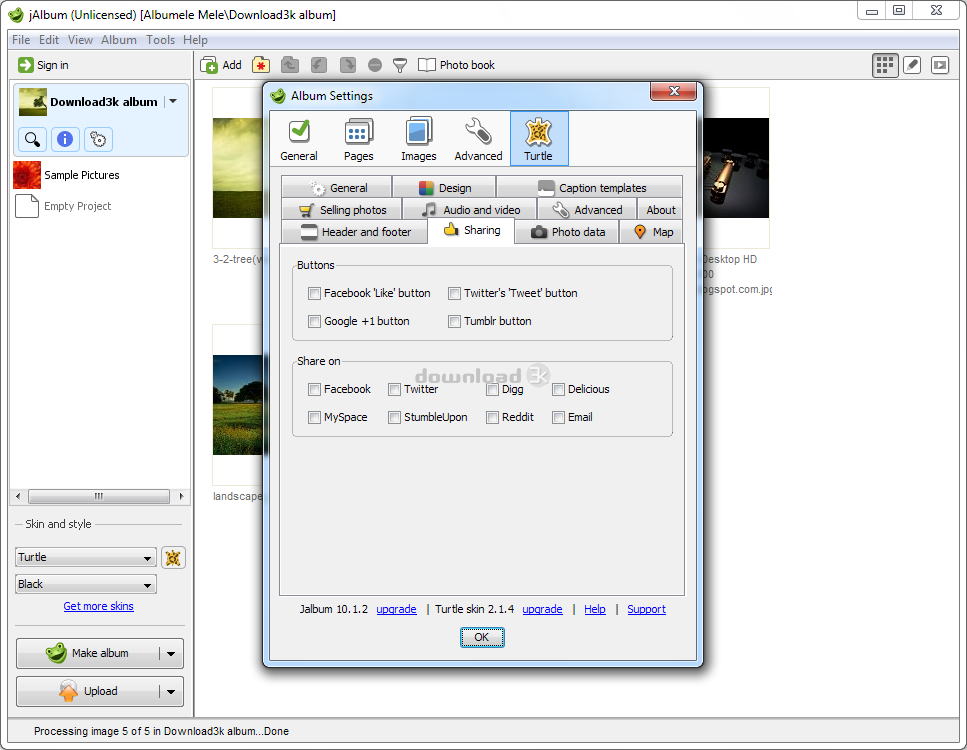Open the Tools menu
The width and height of the screenshot is (967, 750).
160,39
